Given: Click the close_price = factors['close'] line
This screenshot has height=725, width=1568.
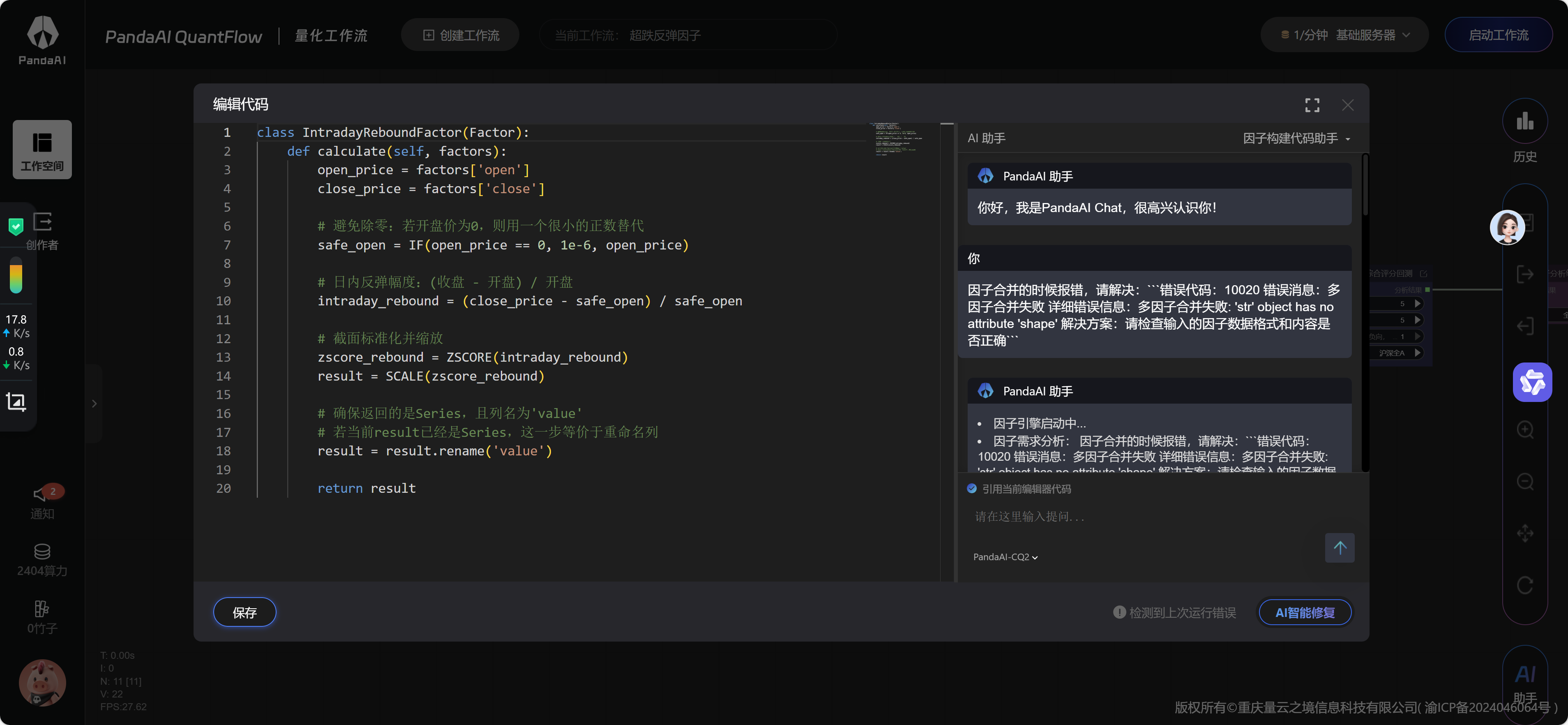Looking at the screenshot, I should (431, 189).
